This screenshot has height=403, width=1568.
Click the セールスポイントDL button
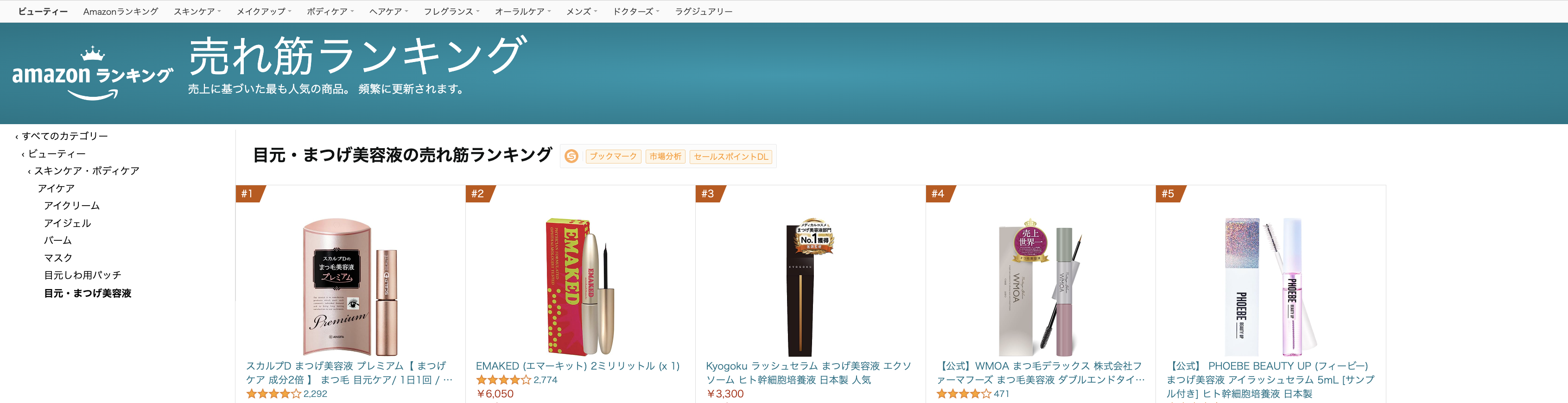tap(731, 157)
